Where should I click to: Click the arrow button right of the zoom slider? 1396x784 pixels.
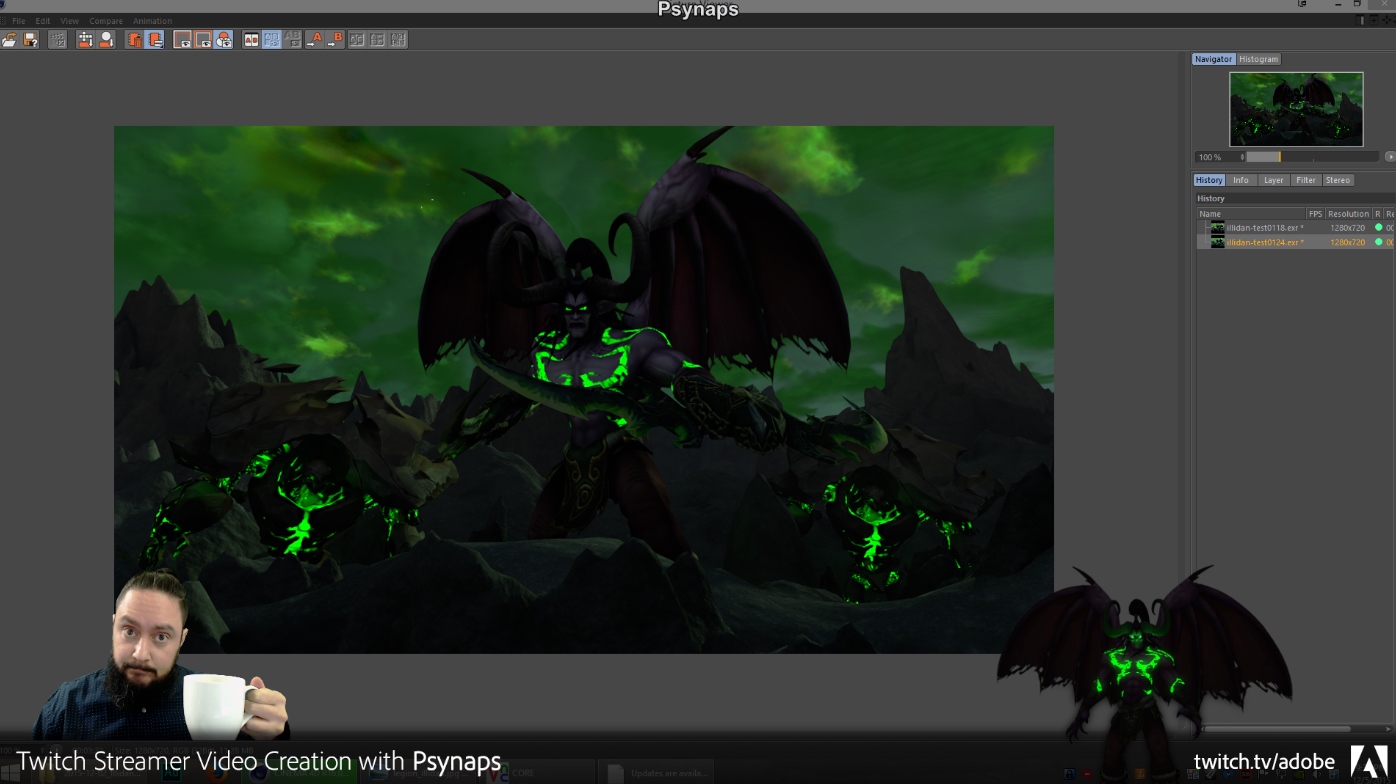click(1390, 157)
